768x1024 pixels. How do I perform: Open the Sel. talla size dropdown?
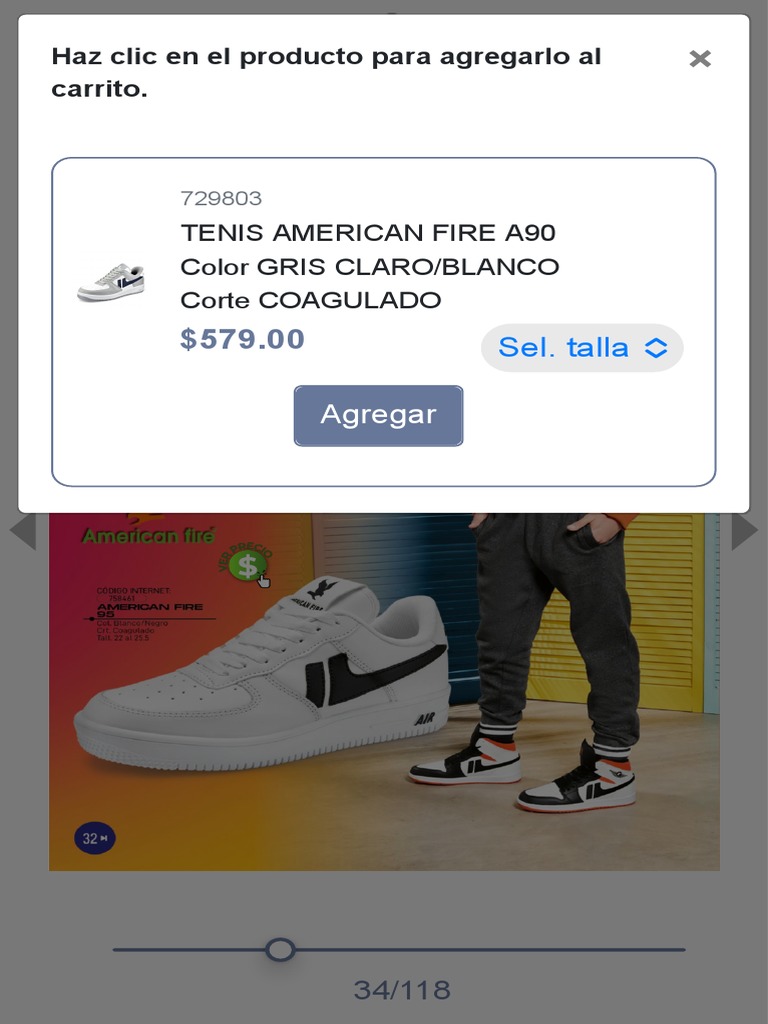(x=582, y=347)
